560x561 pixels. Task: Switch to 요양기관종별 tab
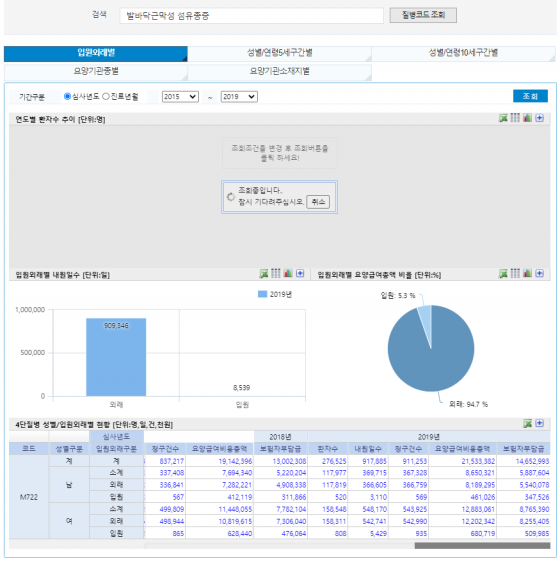[96, 71]
